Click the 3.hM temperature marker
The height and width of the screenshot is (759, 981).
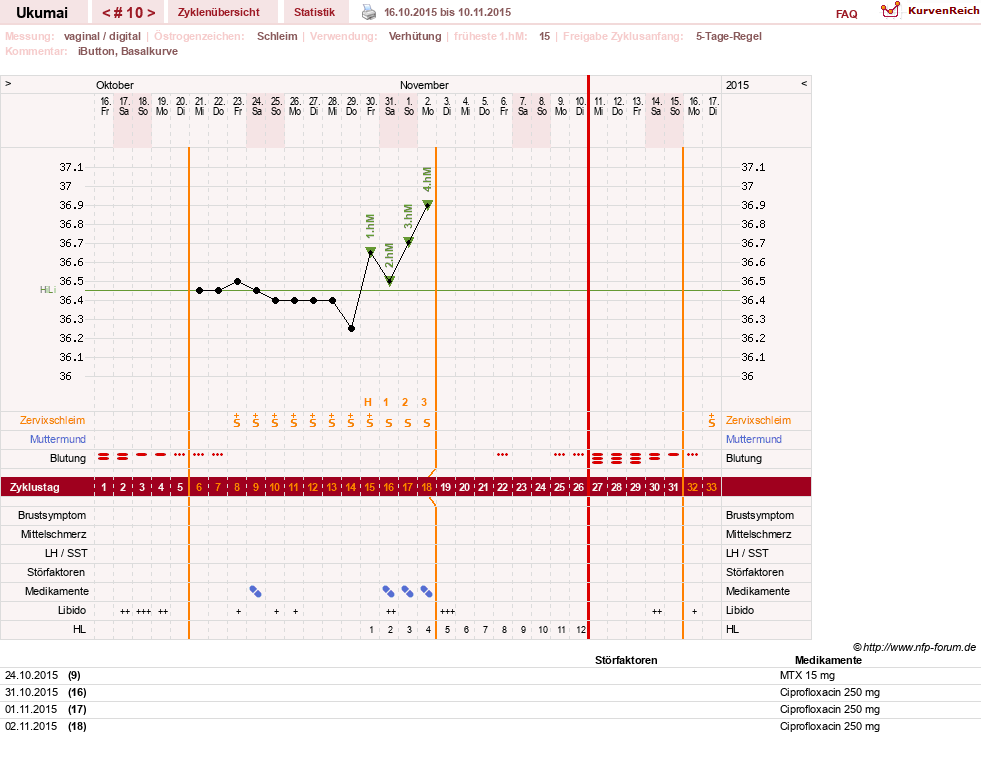408,241
